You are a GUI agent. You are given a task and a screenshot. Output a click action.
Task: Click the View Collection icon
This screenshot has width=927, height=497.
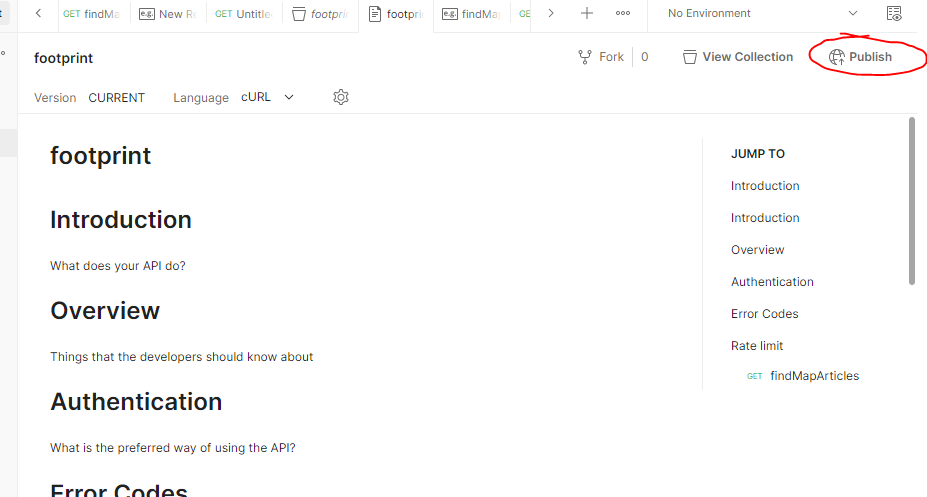coord(689,57)
